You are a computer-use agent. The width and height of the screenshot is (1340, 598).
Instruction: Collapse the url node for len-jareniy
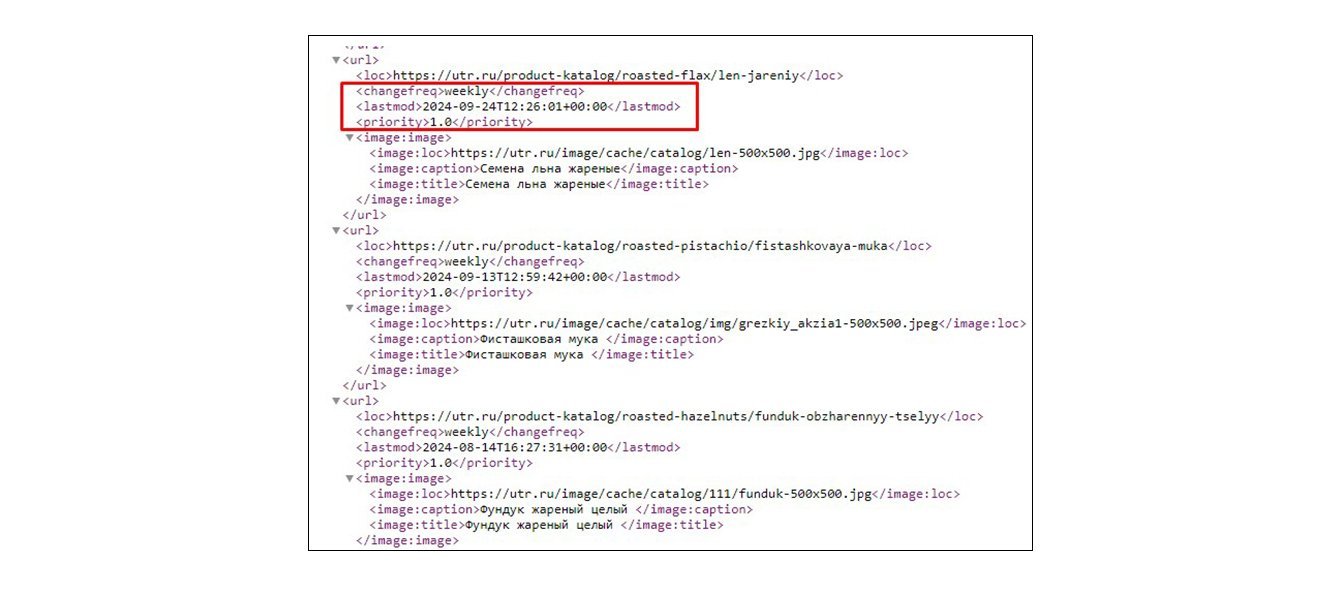(x=337, y=60)
